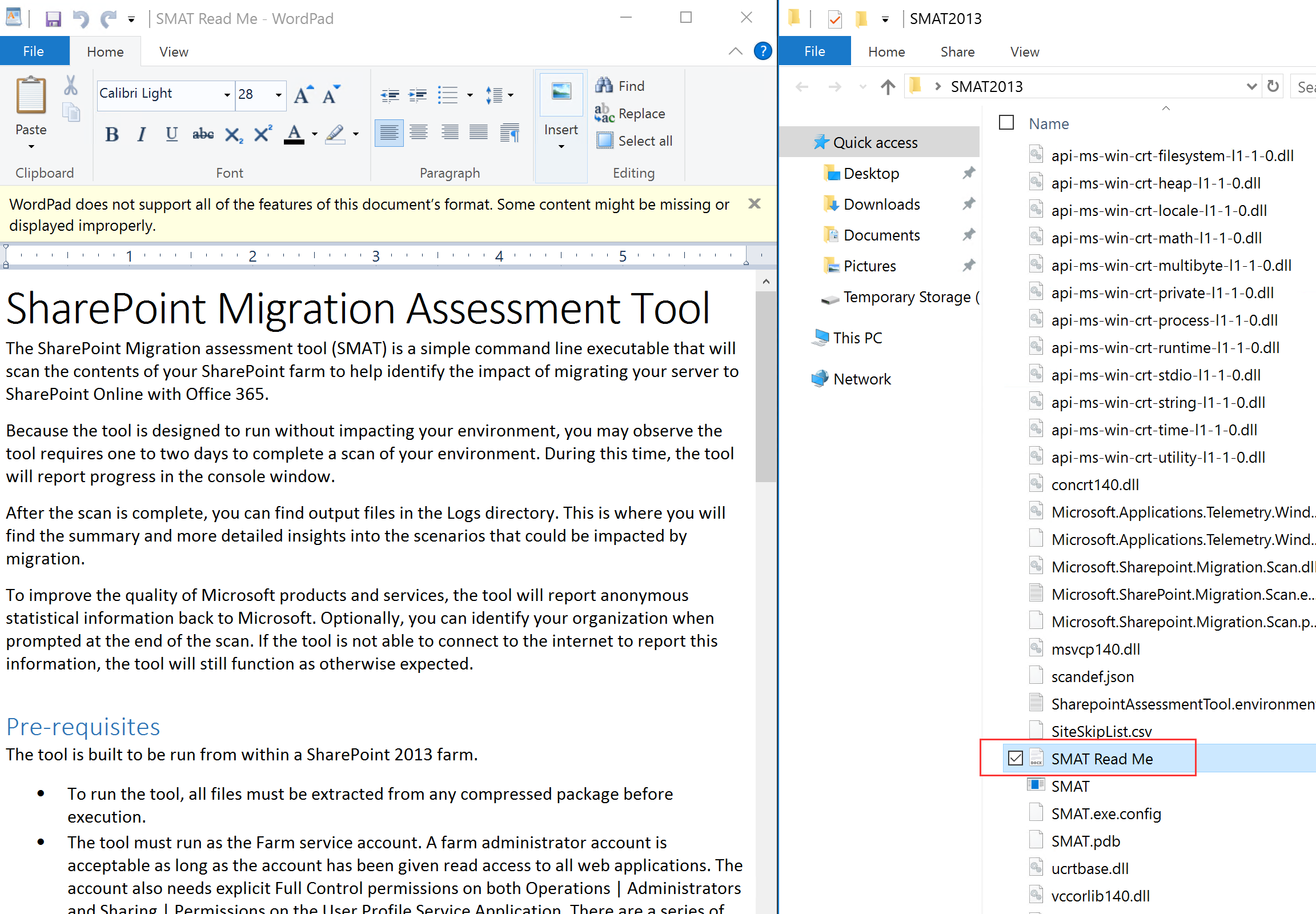
Task: Select This PC in navigation pane
Action: tap(857, 338)
